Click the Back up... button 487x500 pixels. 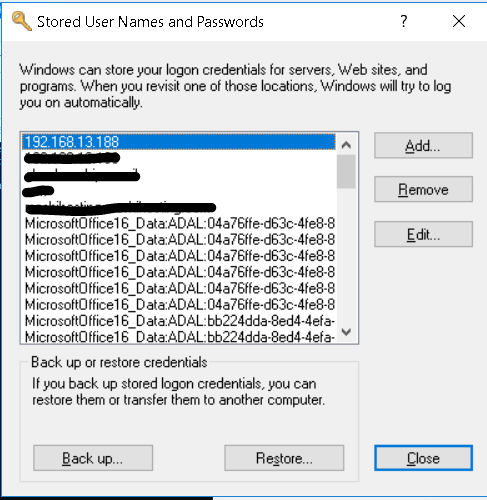pyautogui.click(x=93, y=458)
